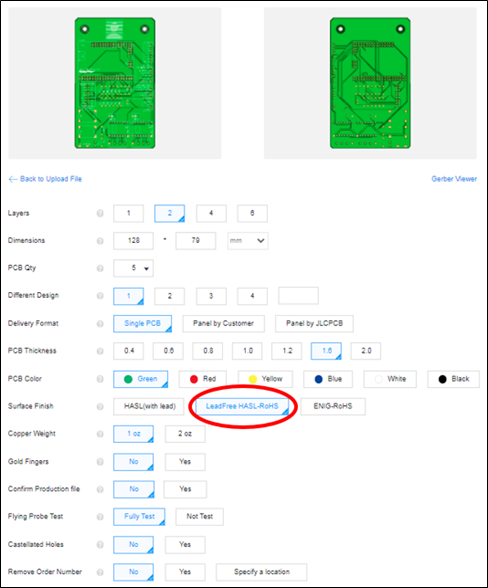This screenshot has width=488, height=588.
Task: Set PCB thickness to 1.6
Action: click(x=326, y=351)
